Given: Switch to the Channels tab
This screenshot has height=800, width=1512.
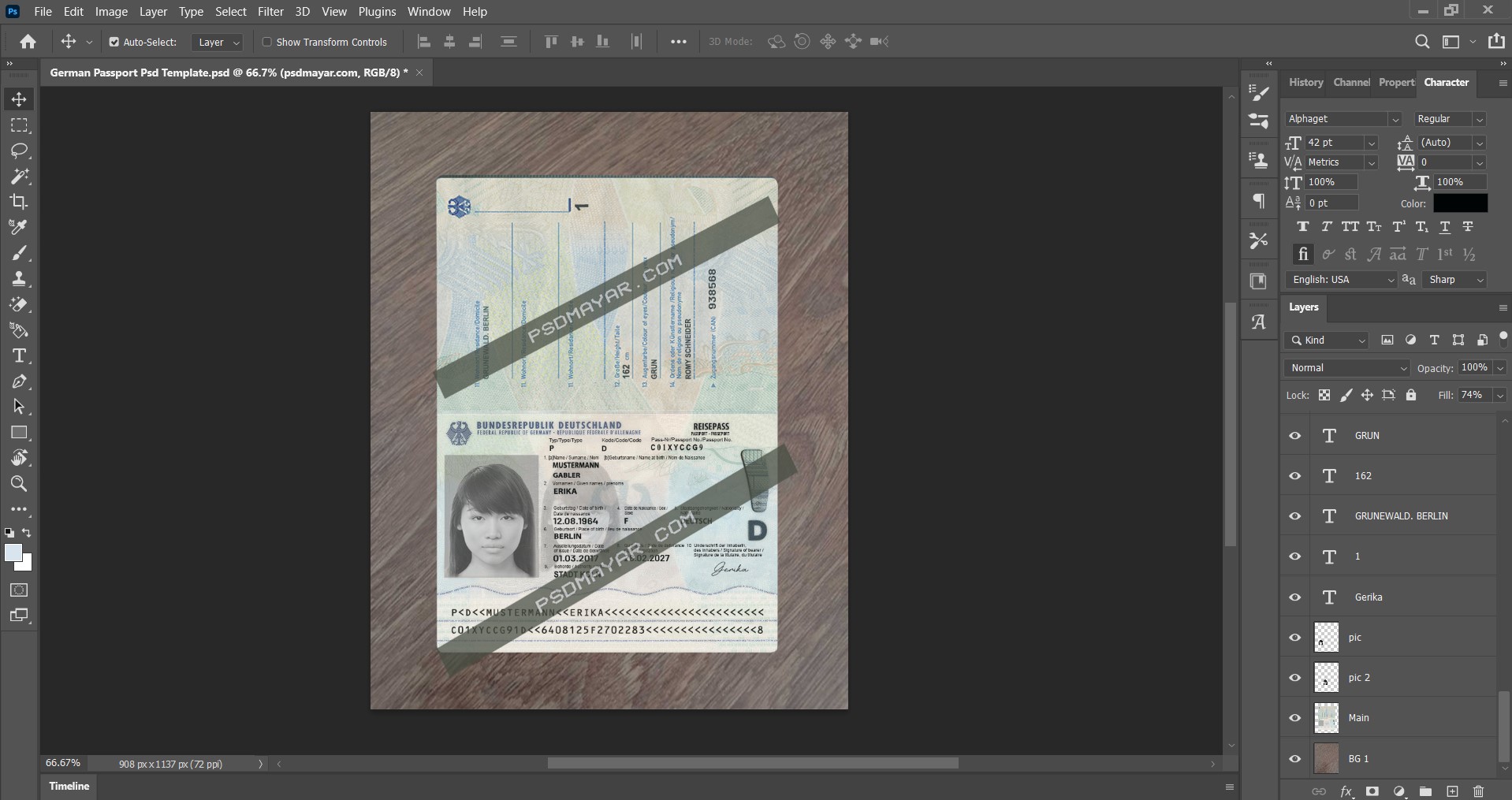Looking at the screenshot, I should tap(1351, 82).
